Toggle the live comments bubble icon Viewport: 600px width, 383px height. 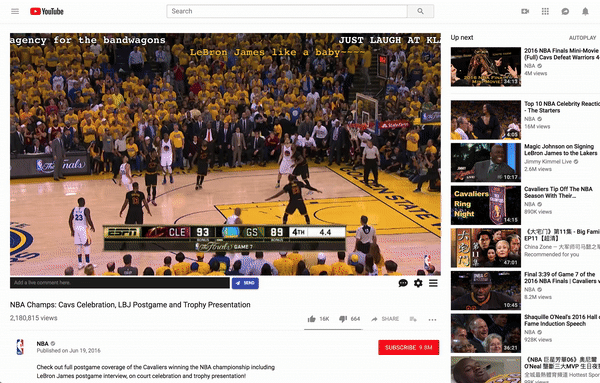403,283
